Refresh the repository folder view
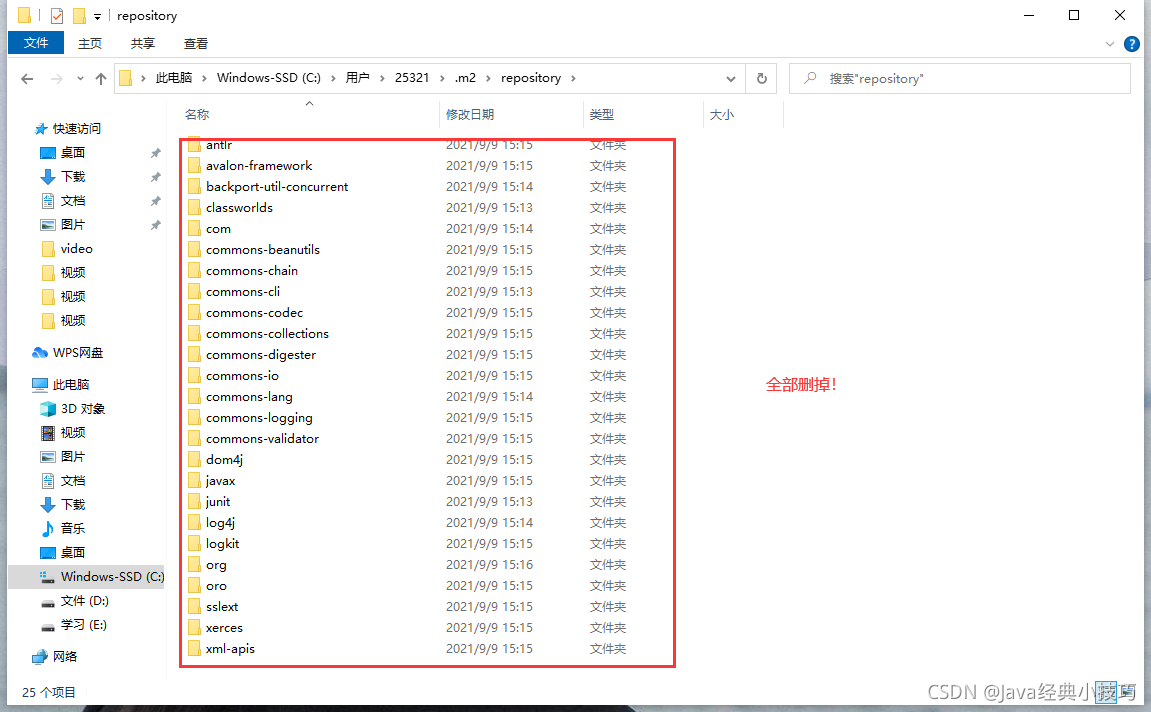 (x=761, y=78)
